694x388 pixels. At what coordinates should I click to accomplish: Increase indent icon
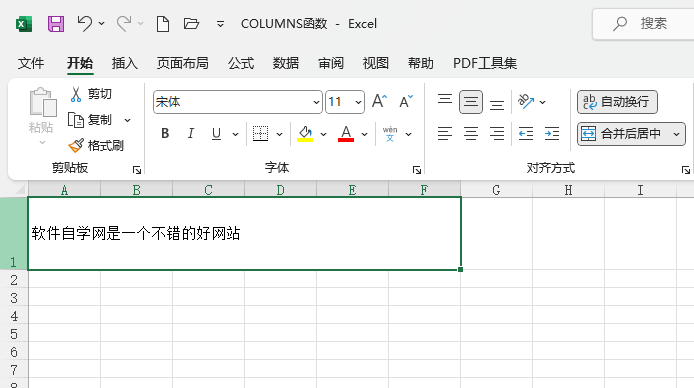pyautogui.click(x=552, y=134)
